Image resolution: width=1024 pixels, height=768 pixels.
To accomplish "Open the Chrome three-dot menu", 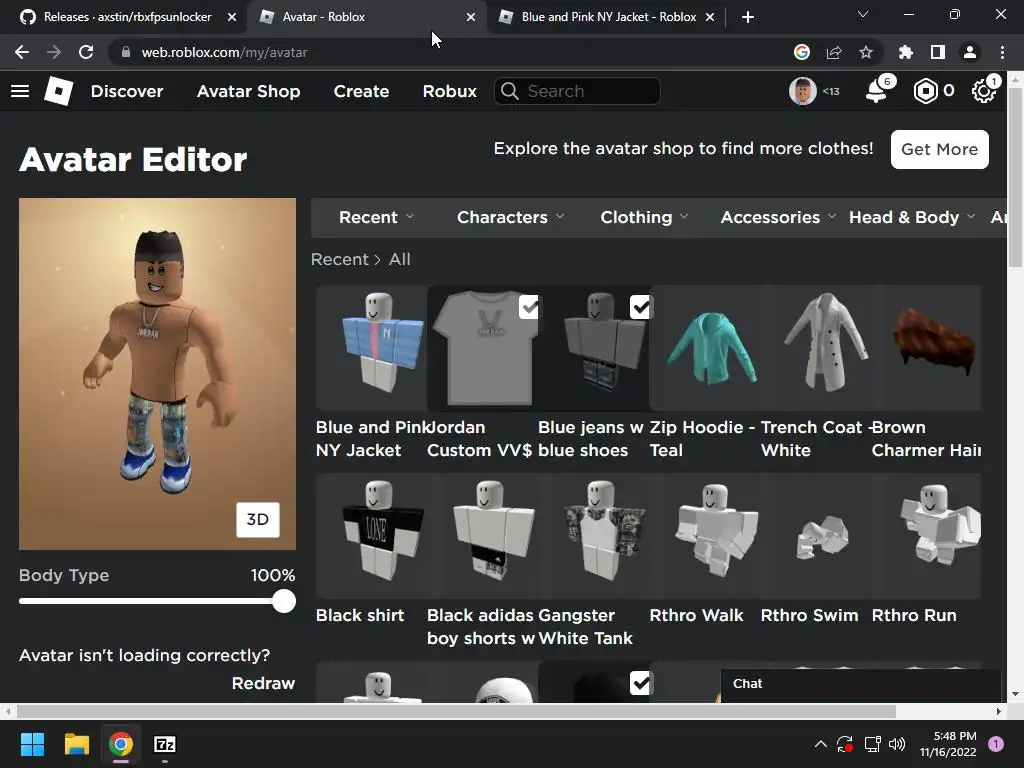I will (x=1002, y=52).
